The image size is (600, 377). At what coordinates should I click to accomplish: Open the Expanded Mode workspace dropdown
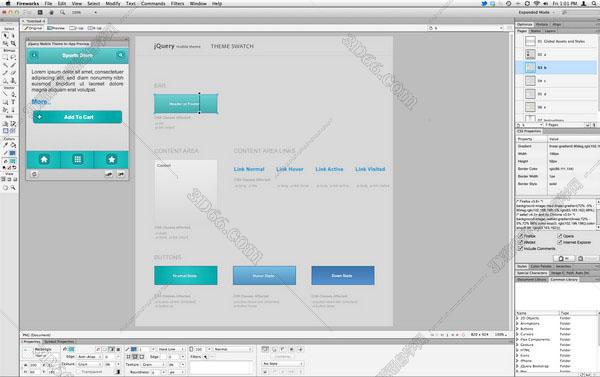coord(537,12)
